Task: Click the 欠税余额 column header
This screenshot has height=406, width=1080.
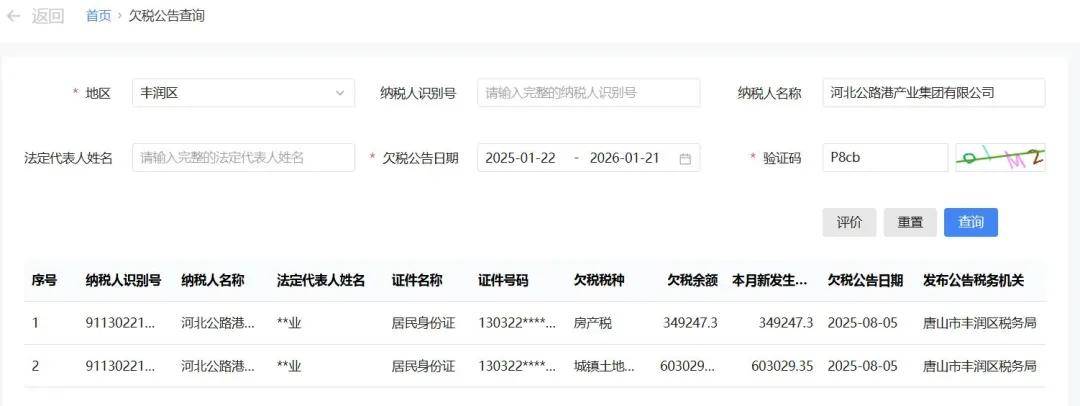Action: [x=692, y=280]
